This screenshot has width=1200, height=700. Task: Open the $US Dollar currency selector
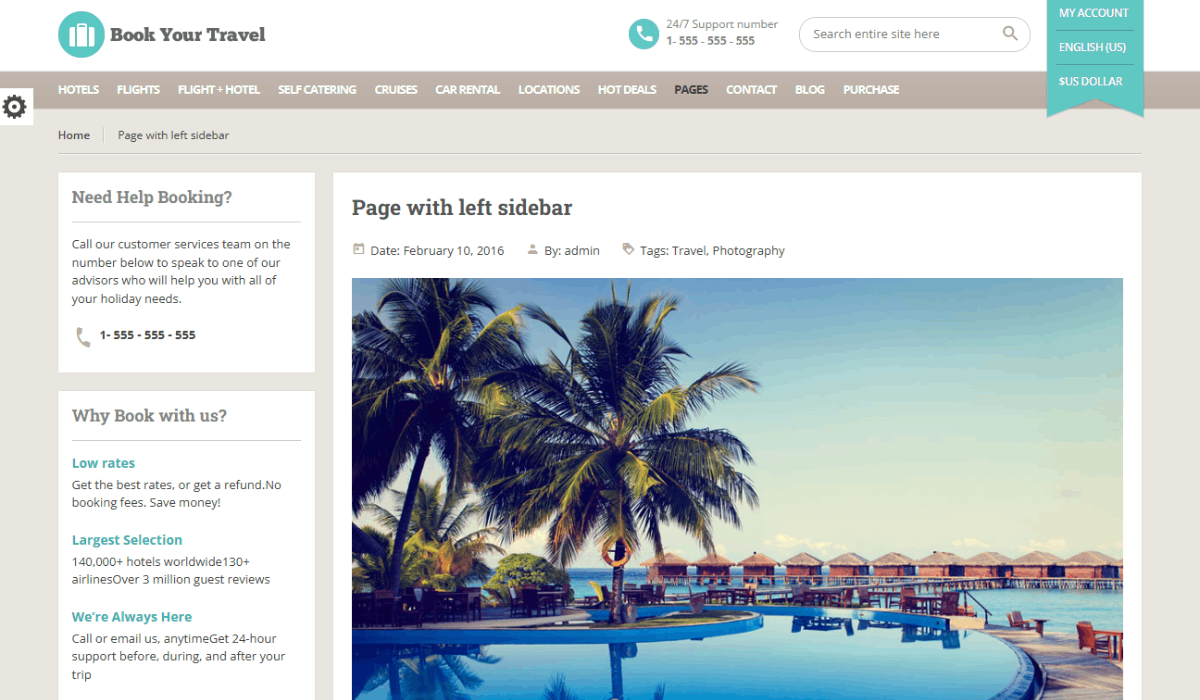1091,81
